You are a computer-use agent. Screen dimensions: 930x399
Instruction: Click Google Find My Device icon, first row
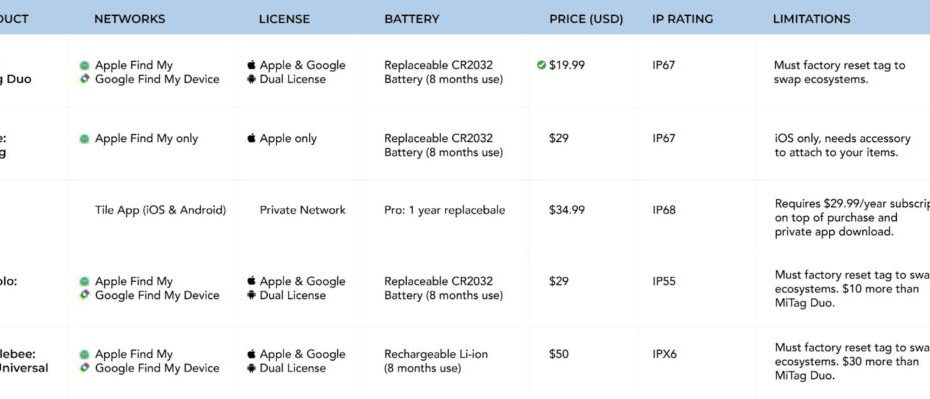84,79
